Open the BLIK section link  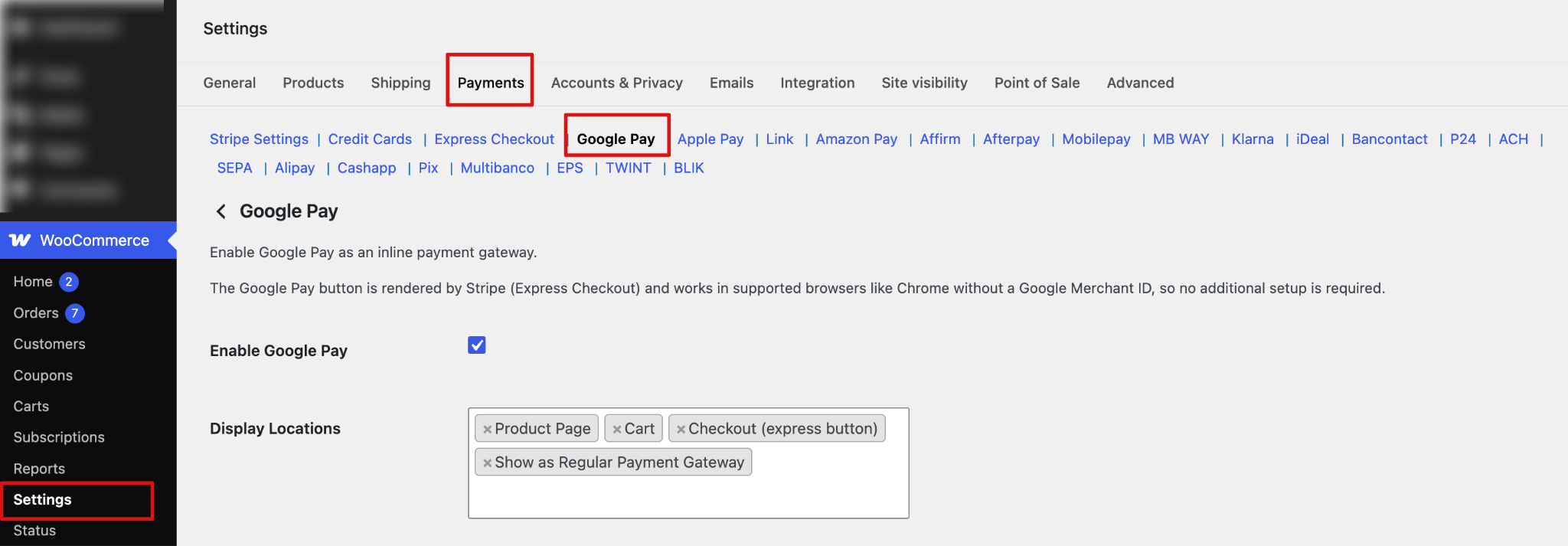coord(688,168)
